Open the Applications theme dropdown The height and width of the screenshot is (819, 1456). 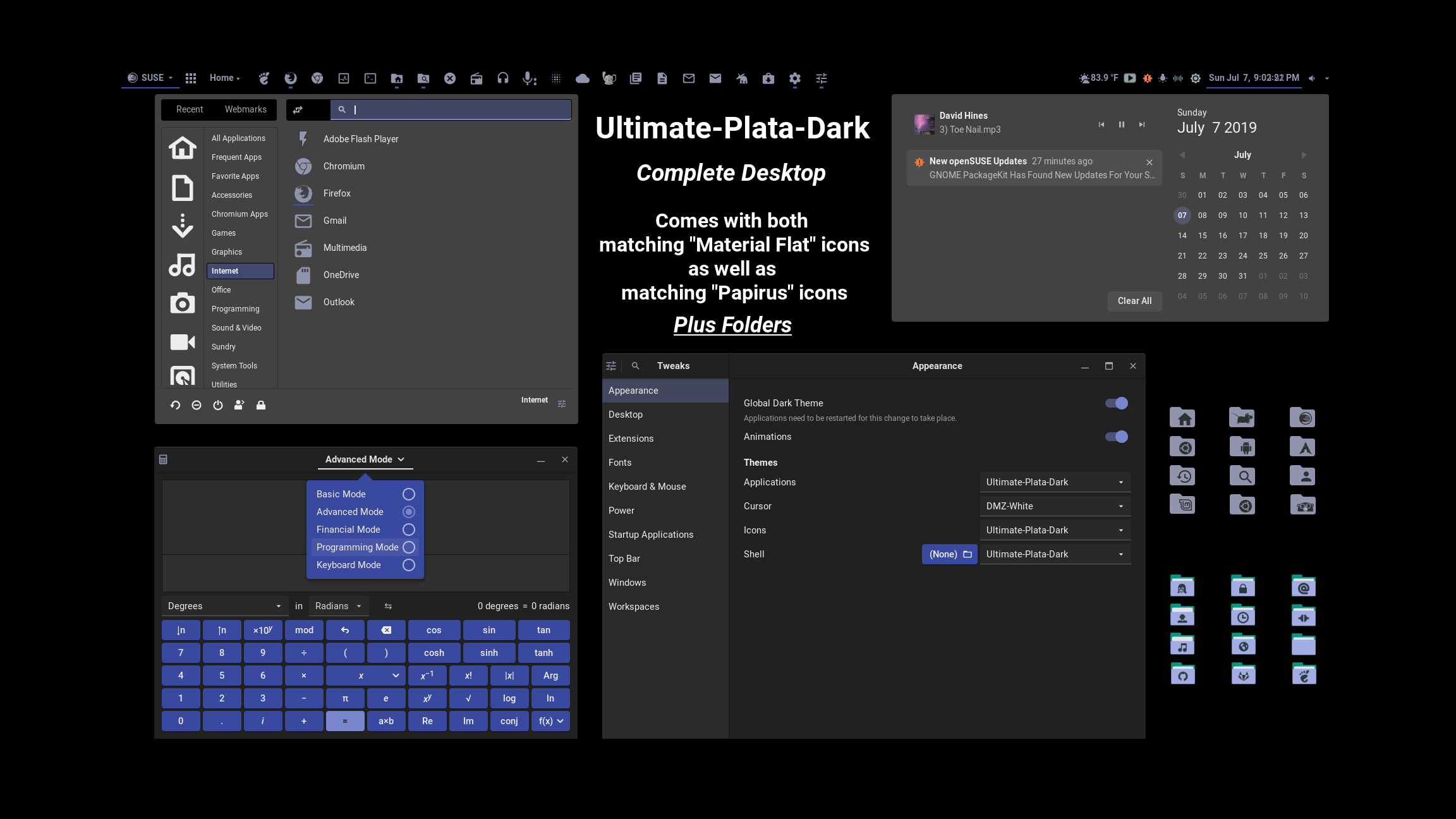(1055, 482)
